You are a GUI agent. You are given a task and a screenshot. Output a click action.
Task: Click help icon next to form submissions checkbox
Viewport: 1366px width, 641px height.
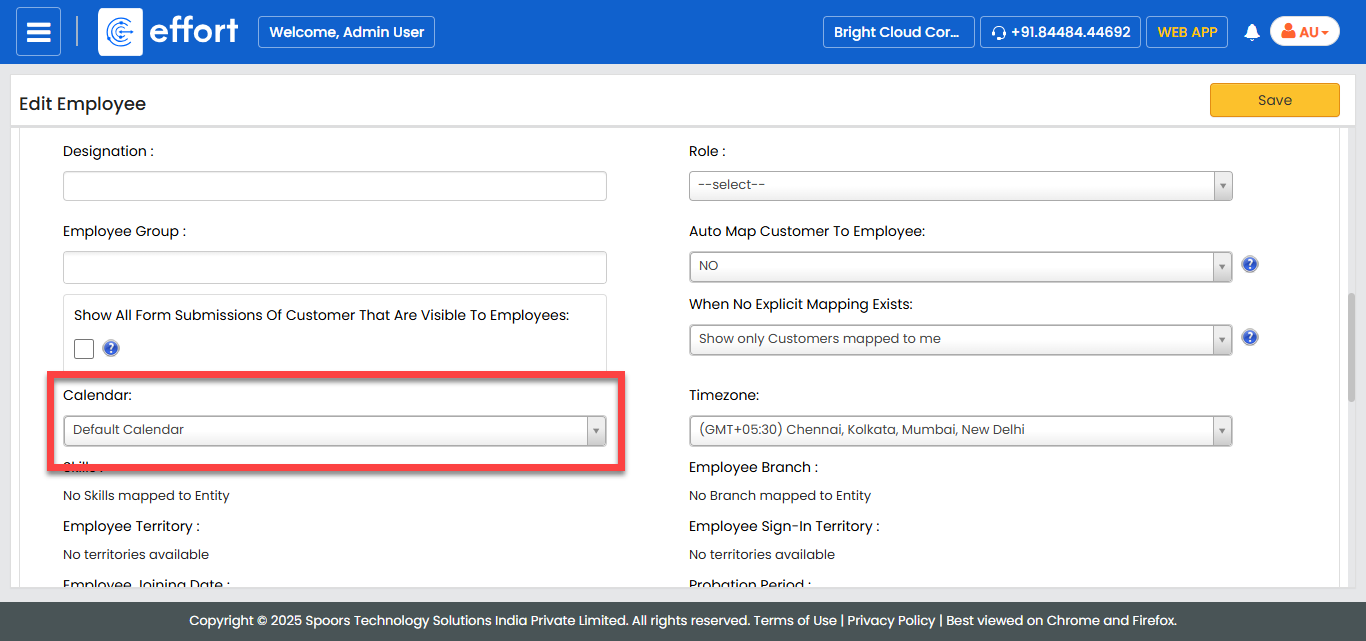click(111, 348)
